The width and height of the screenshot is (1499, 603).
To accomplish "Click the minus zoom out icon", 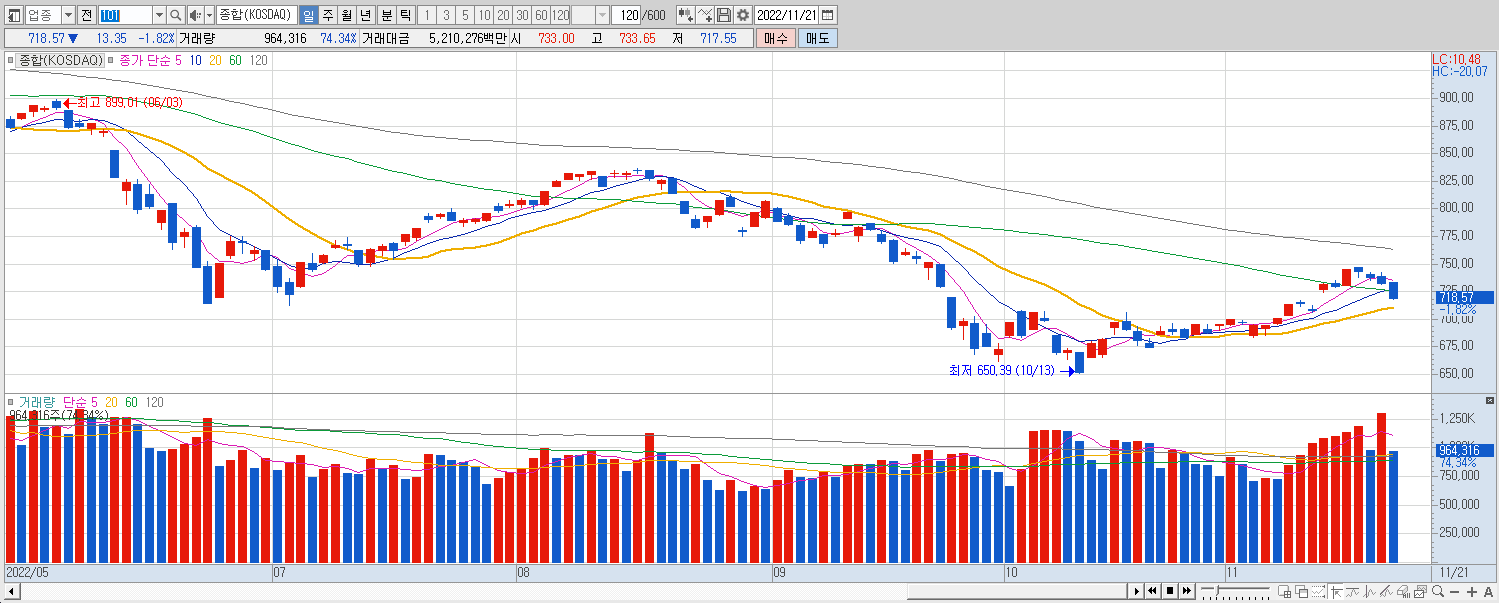I will [1454, 592].
